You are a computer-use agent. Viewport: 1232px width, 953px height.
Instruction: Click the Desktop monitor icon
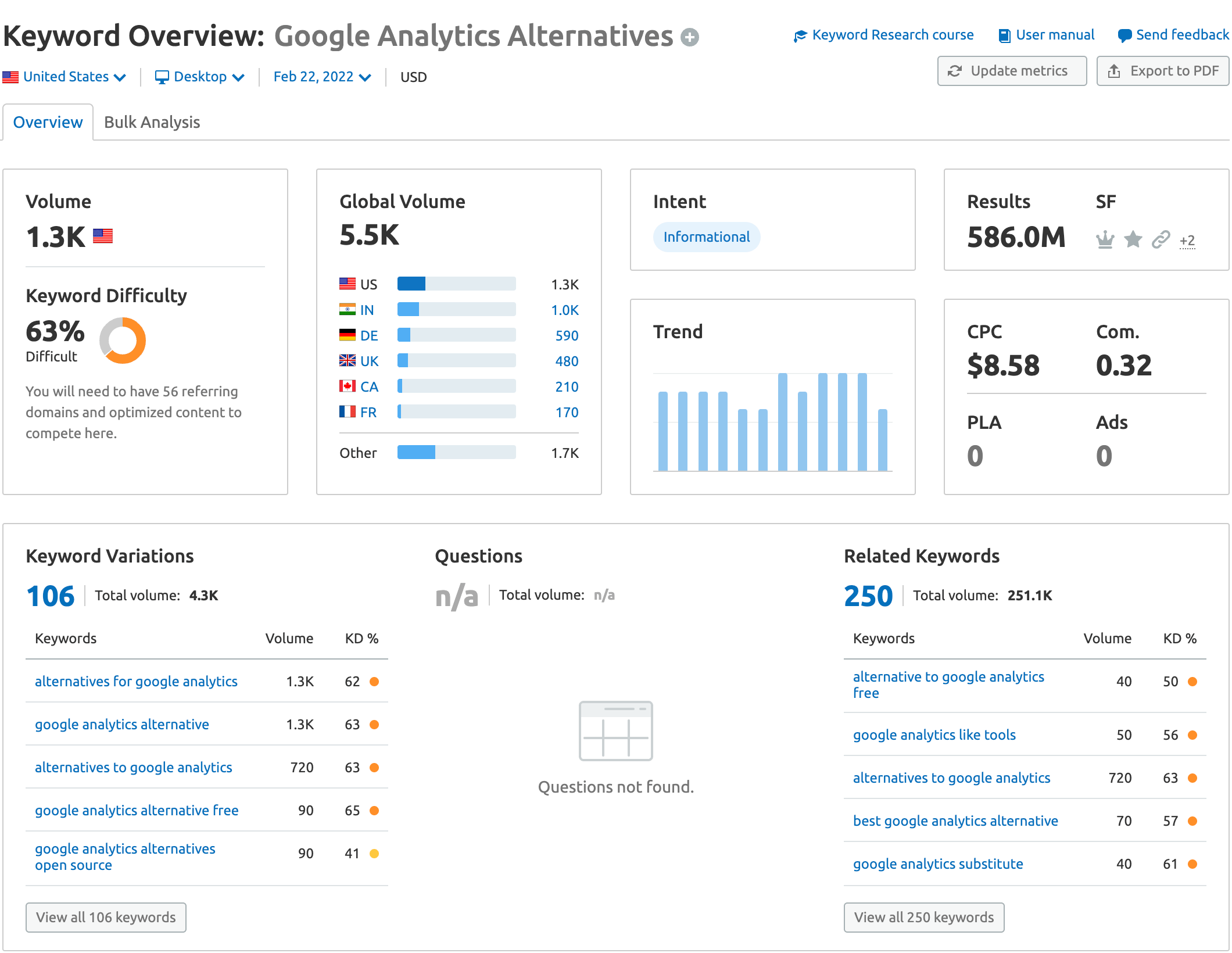pyautogui.click(x=162, y=77)
